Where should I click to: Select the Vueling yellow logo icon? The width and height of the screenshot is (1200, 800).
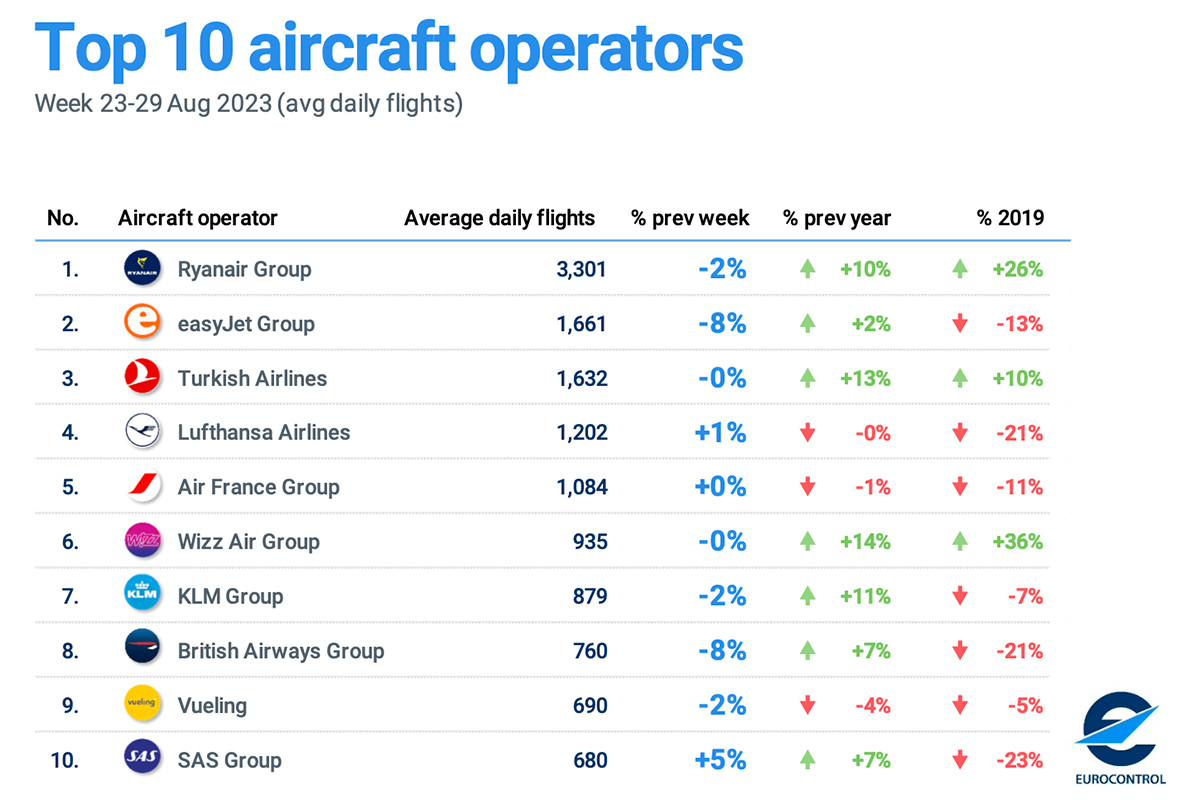[141, 705]
